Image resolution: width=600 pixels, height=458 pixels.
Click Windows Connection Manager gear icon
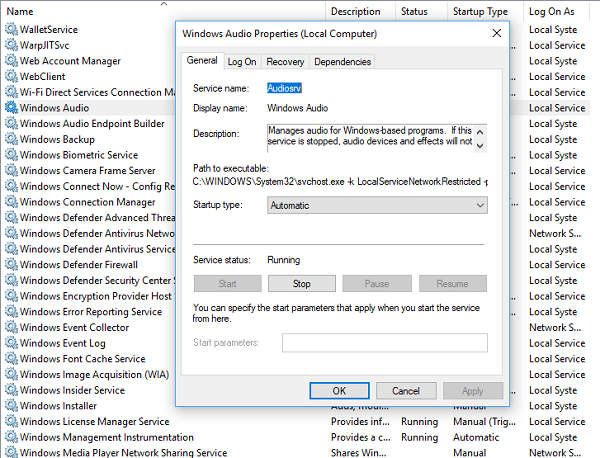point(11,202)
